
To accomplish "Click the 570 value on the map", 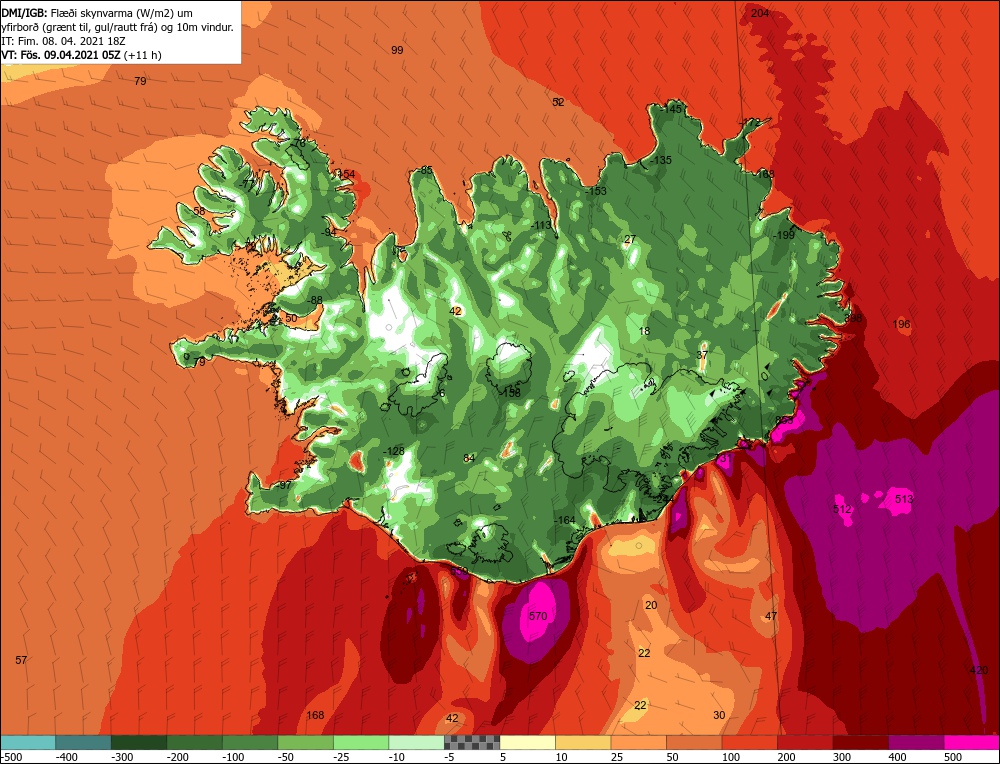I will (x=538, y=616).
